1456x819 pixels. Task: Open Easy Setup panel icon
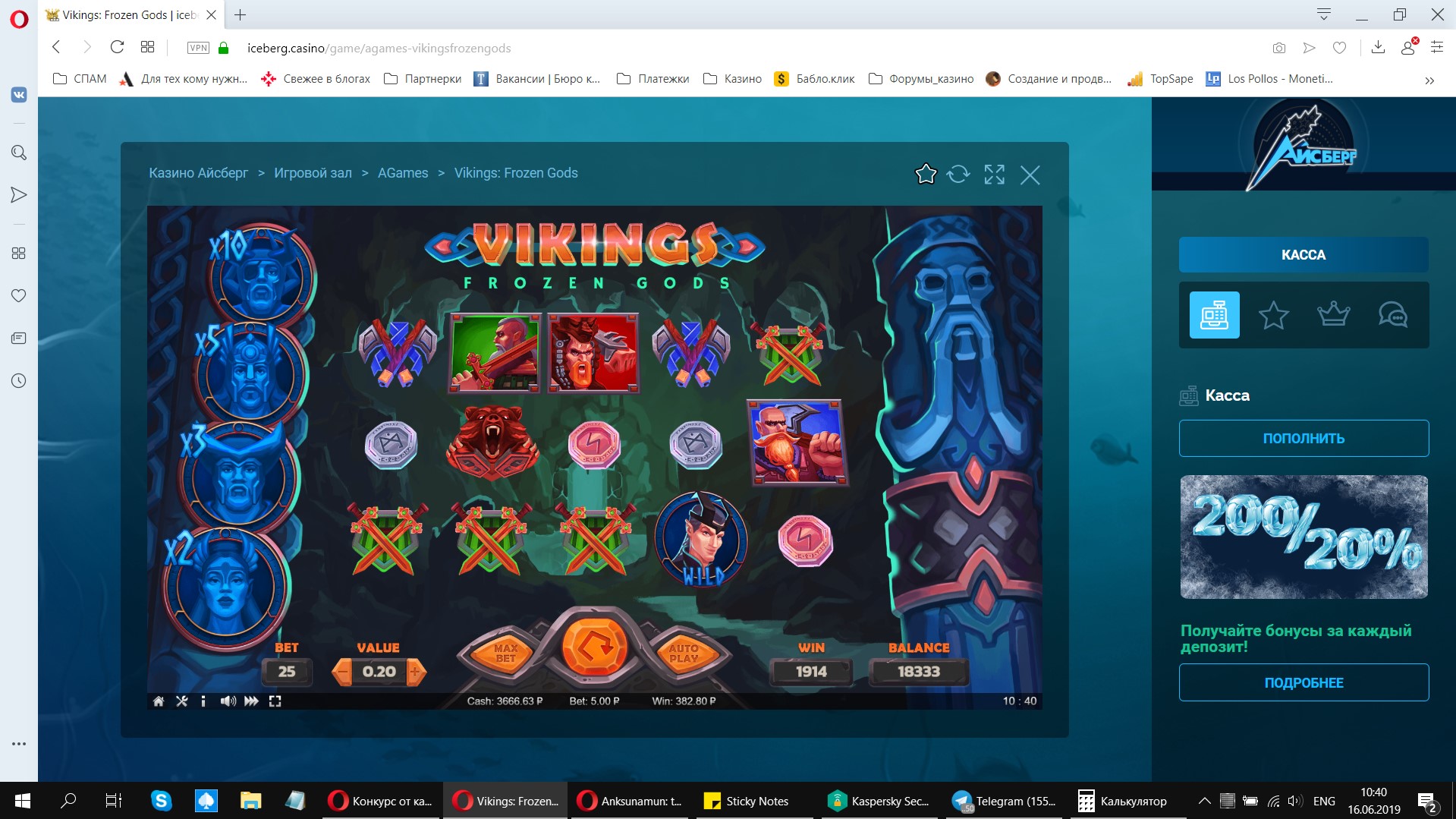[1437, 47]
